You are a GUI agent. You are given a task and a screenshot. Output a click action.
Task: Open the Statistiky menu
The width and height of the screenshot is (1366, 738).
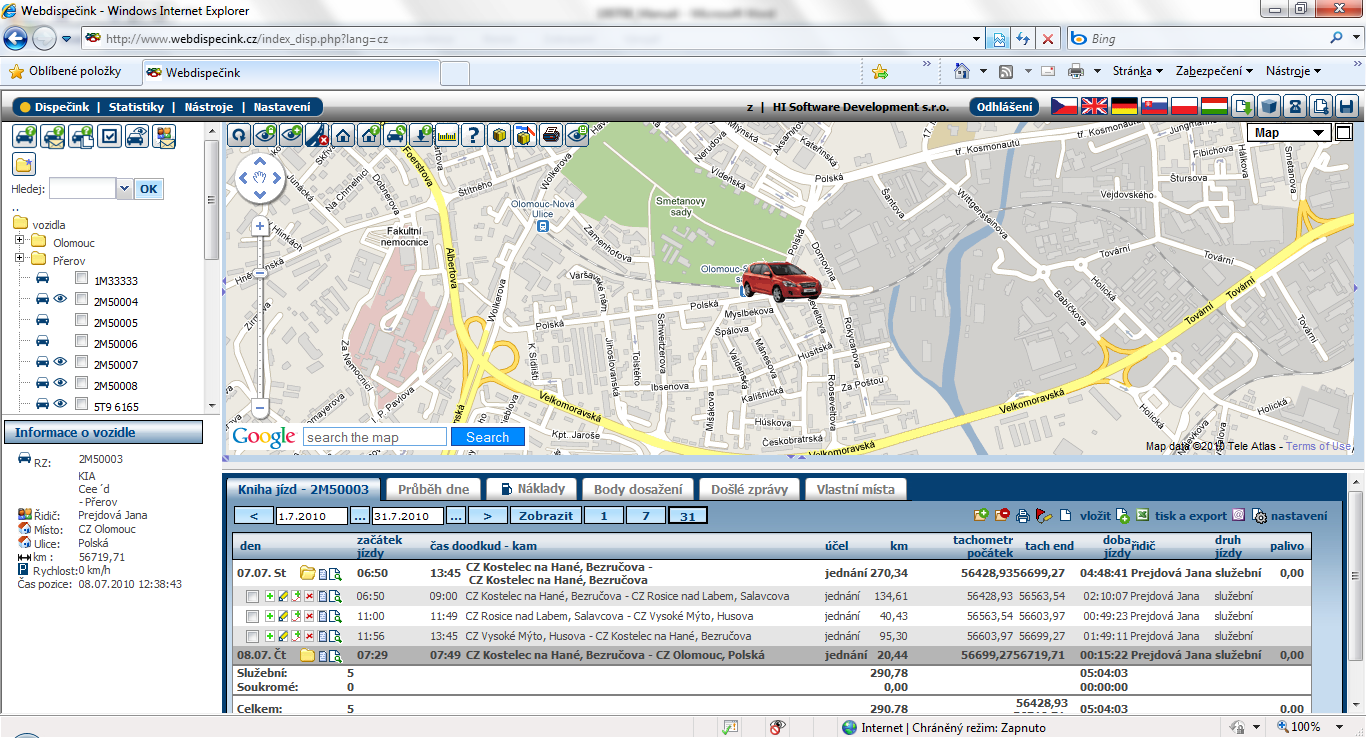136,107
